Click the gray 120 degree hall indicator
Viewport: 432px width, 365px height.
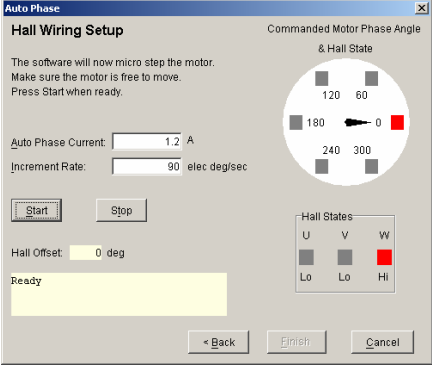point(322,79)
